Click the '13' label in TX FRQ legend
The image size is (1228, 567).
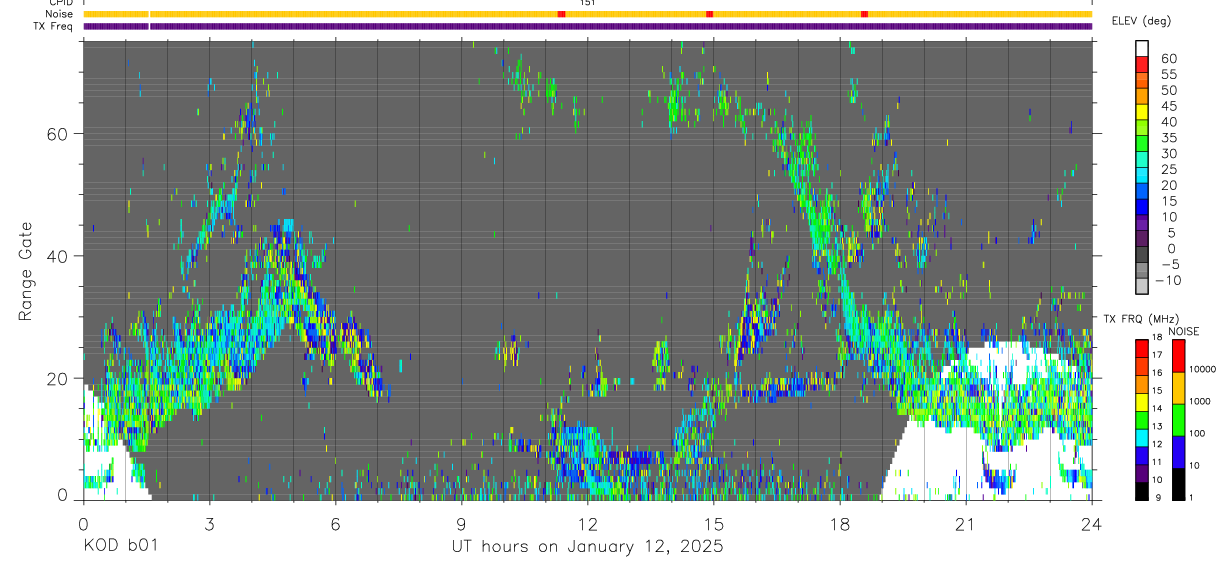pos(1157,426)
